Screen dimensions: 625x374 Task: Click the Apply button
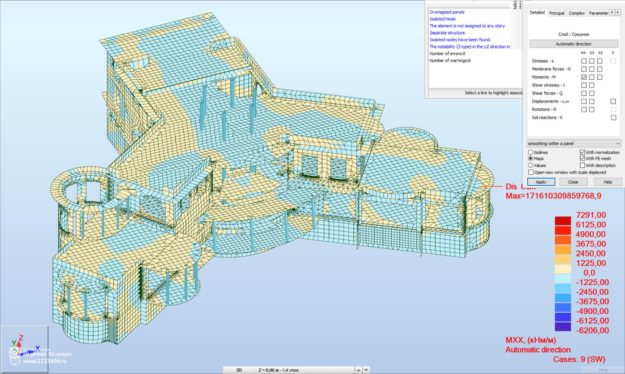(541, 182)
